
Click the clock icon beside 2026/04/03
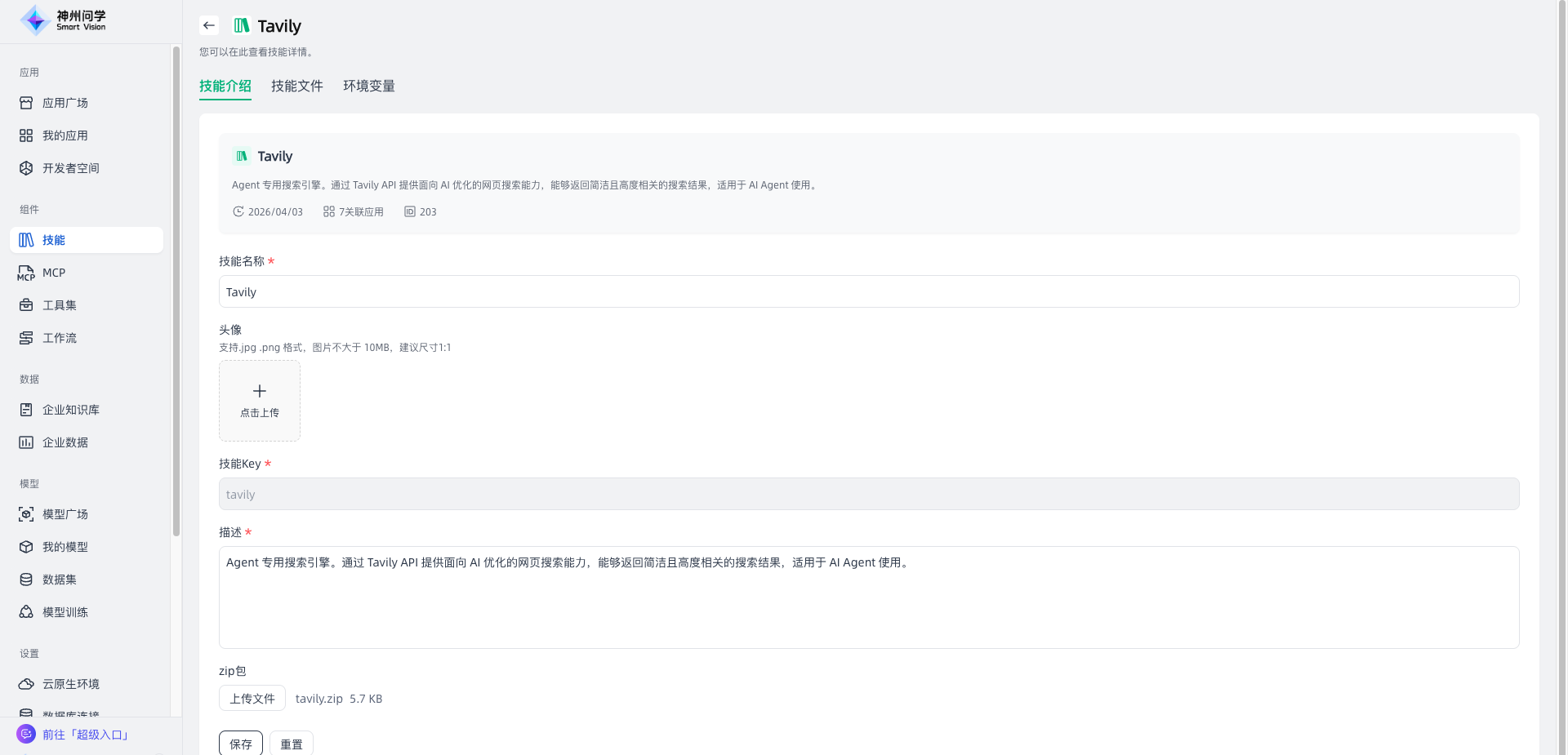tap(238, 211)
